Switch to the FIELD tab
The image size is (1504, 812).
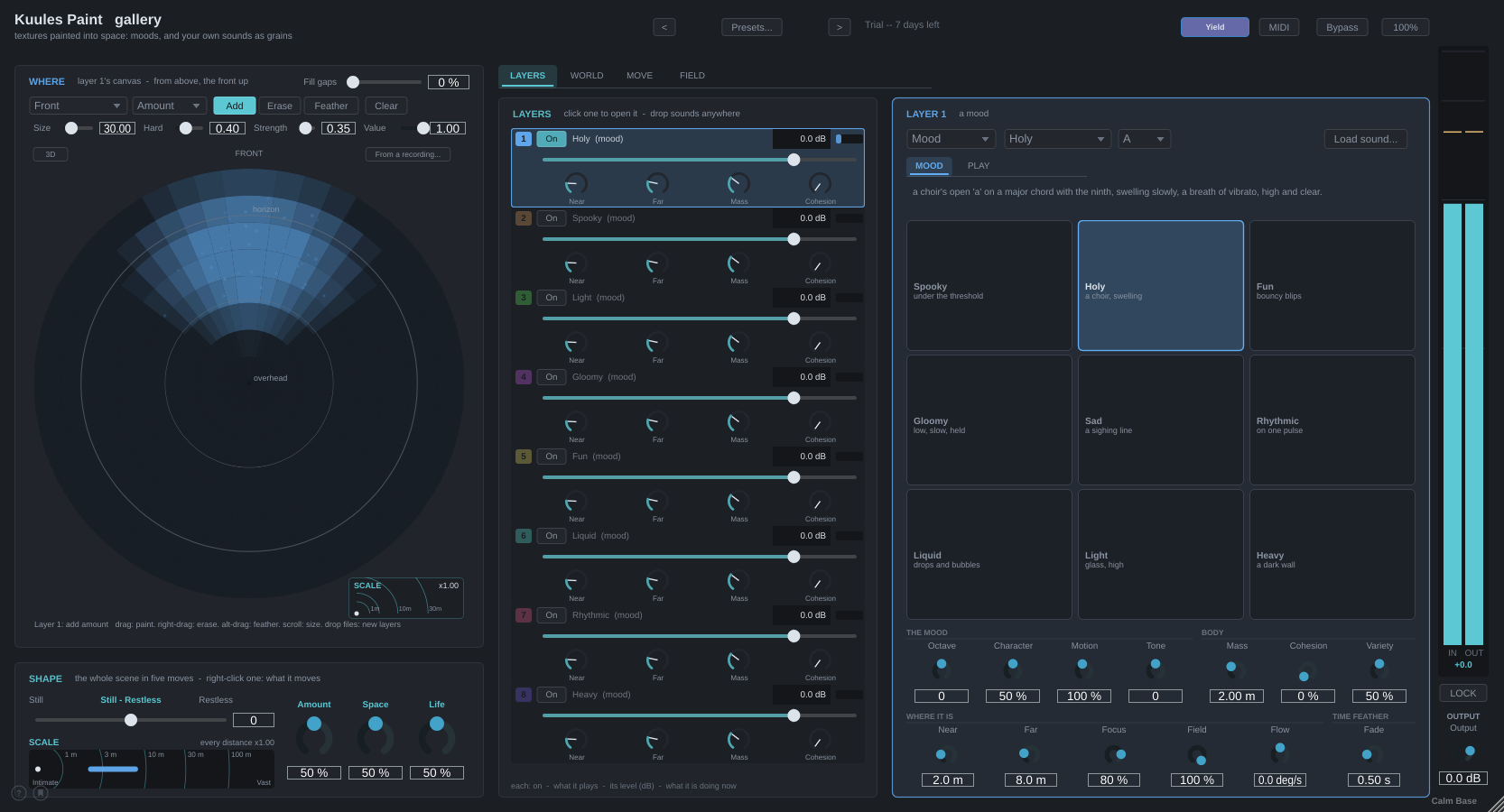(692, 76)
